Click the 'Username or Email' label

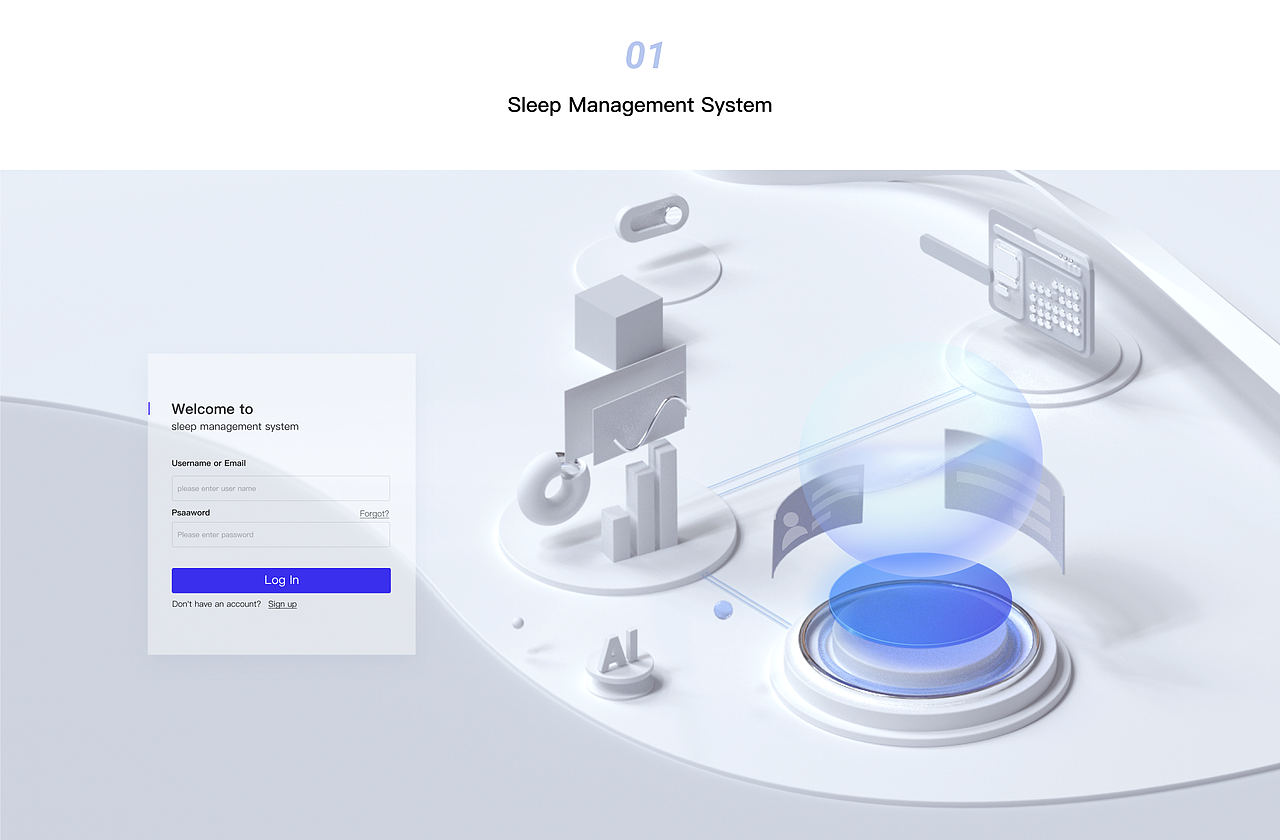pyautogui.click(x=209, y=463)
